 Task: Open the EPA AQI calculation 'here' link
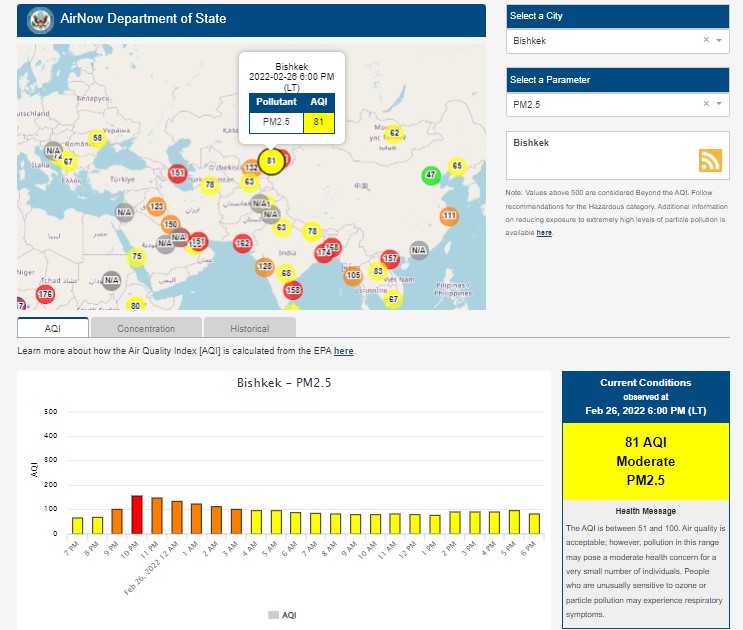(x=343, y=351)
